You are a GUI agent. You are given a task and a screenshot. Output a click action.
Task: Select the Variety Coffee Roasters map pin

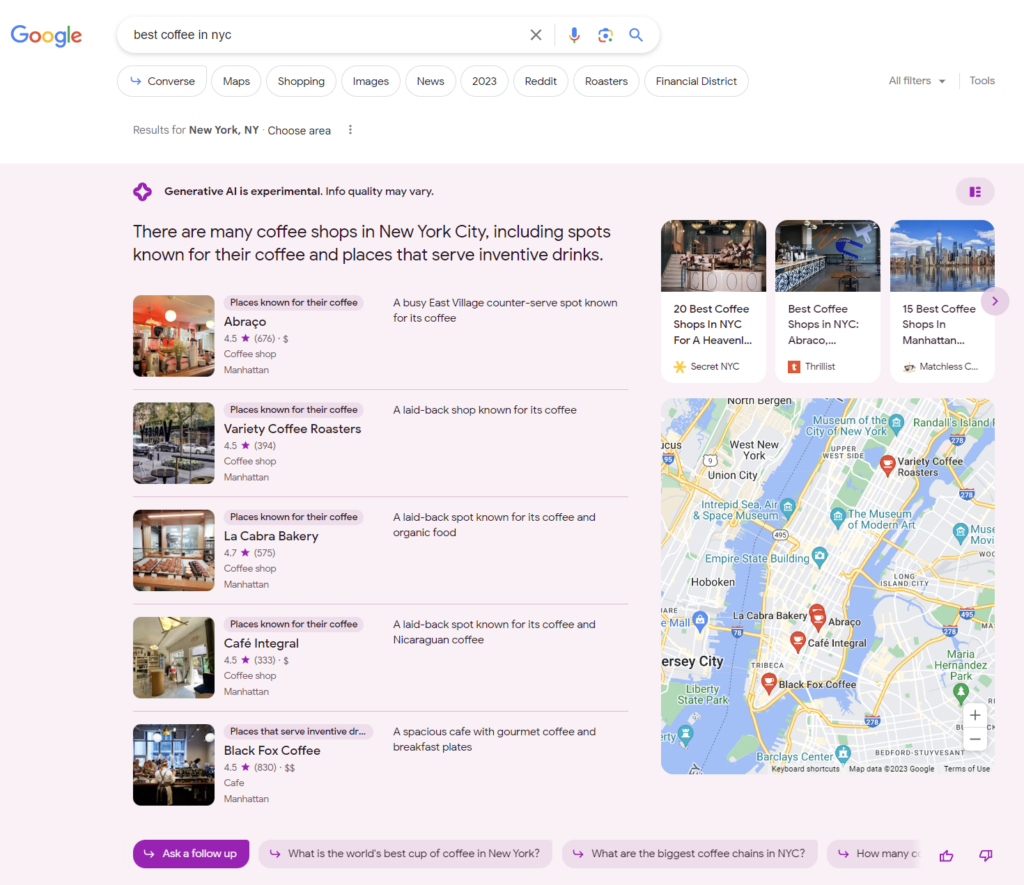887,466
